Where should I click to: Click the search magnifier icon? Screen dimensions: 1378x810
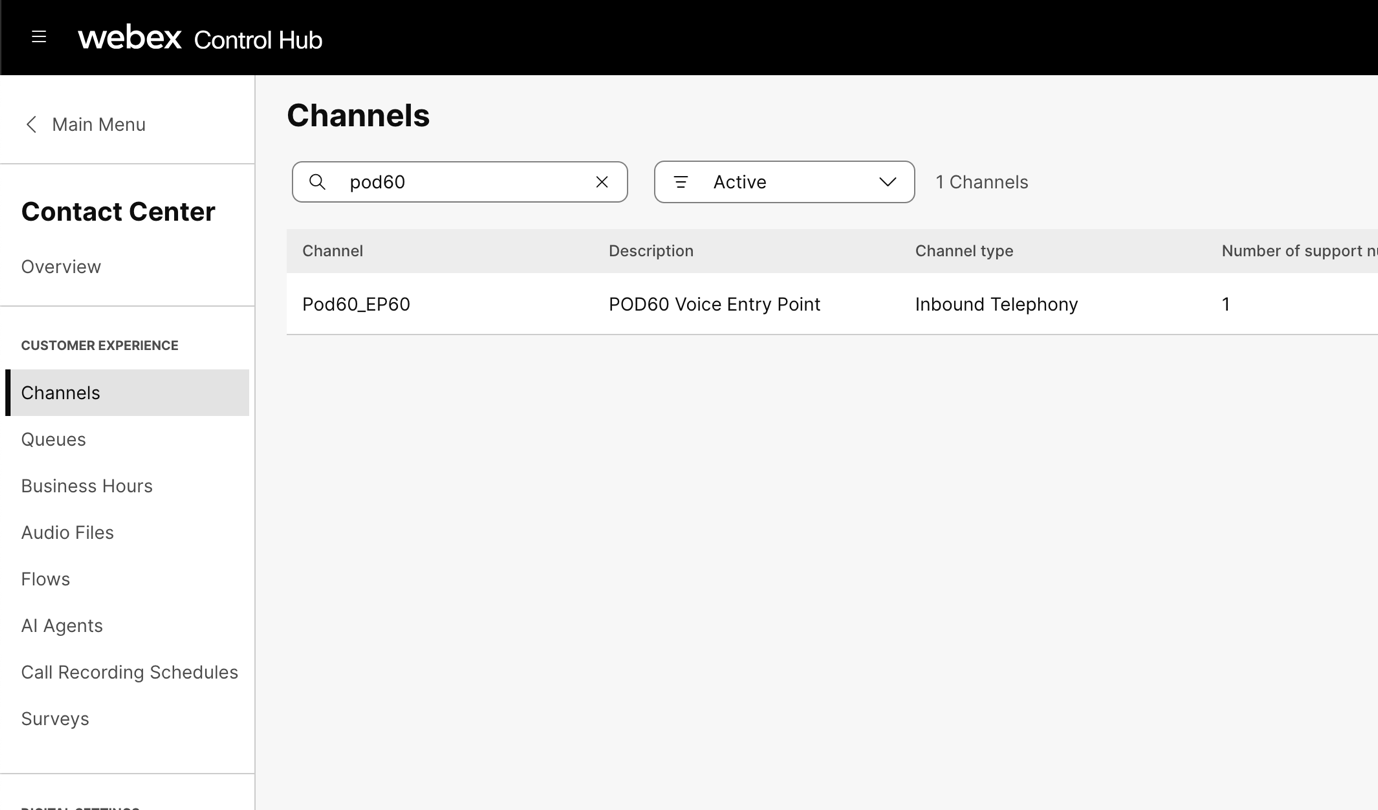click(317, 182)
